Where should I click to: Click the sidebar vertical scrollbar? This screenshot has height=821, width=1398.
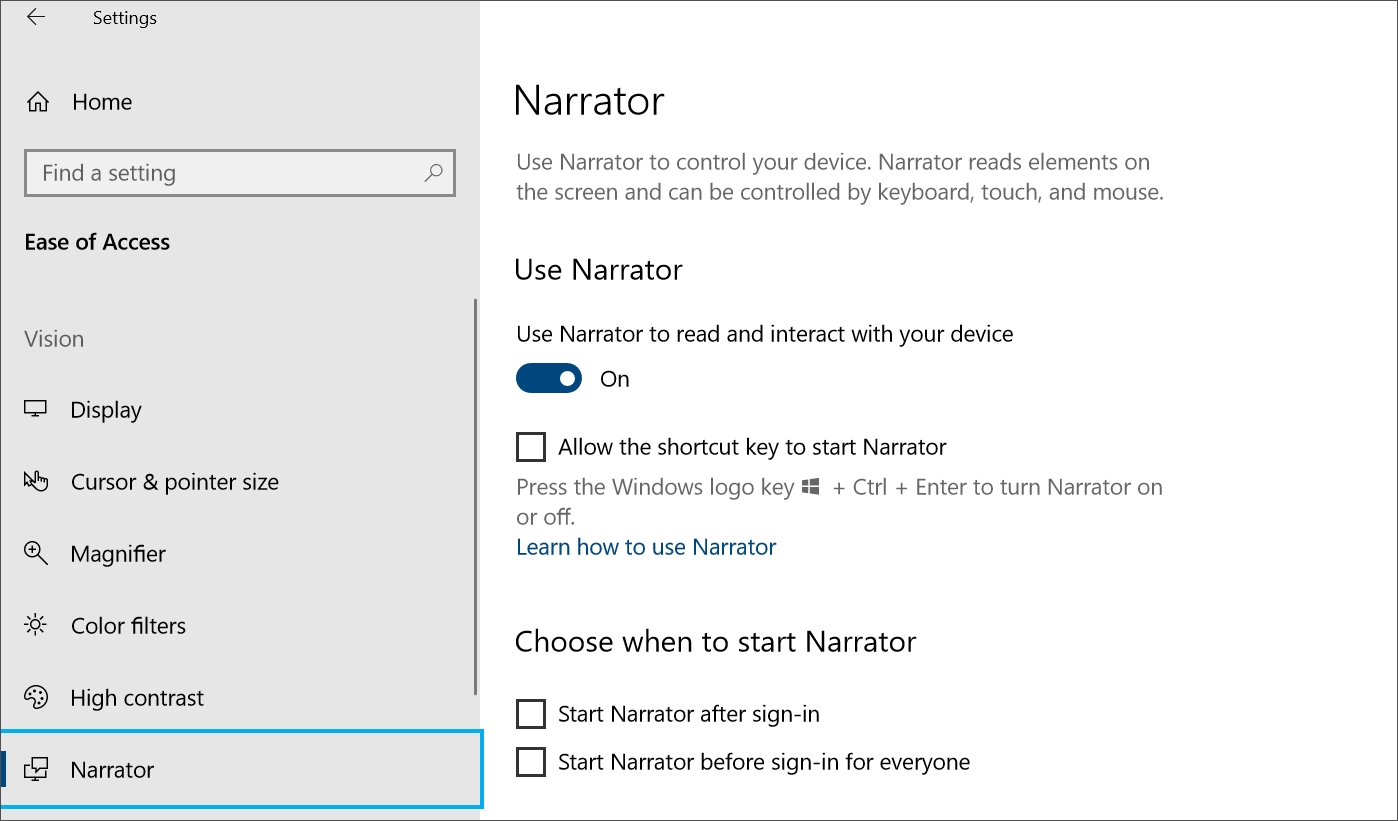[x=476, y=497]
